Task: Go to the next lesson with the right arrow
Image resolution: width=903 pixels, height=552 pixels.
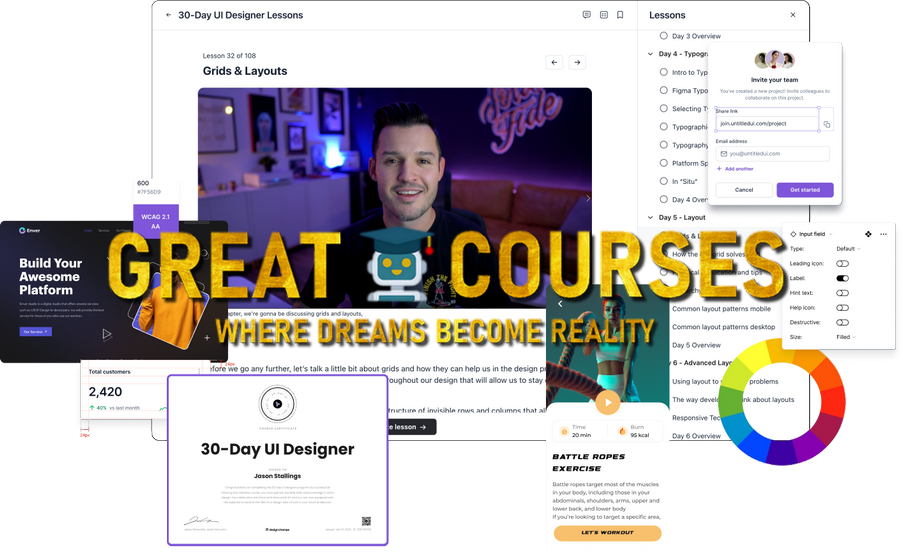Action: [x=577, y=62]
